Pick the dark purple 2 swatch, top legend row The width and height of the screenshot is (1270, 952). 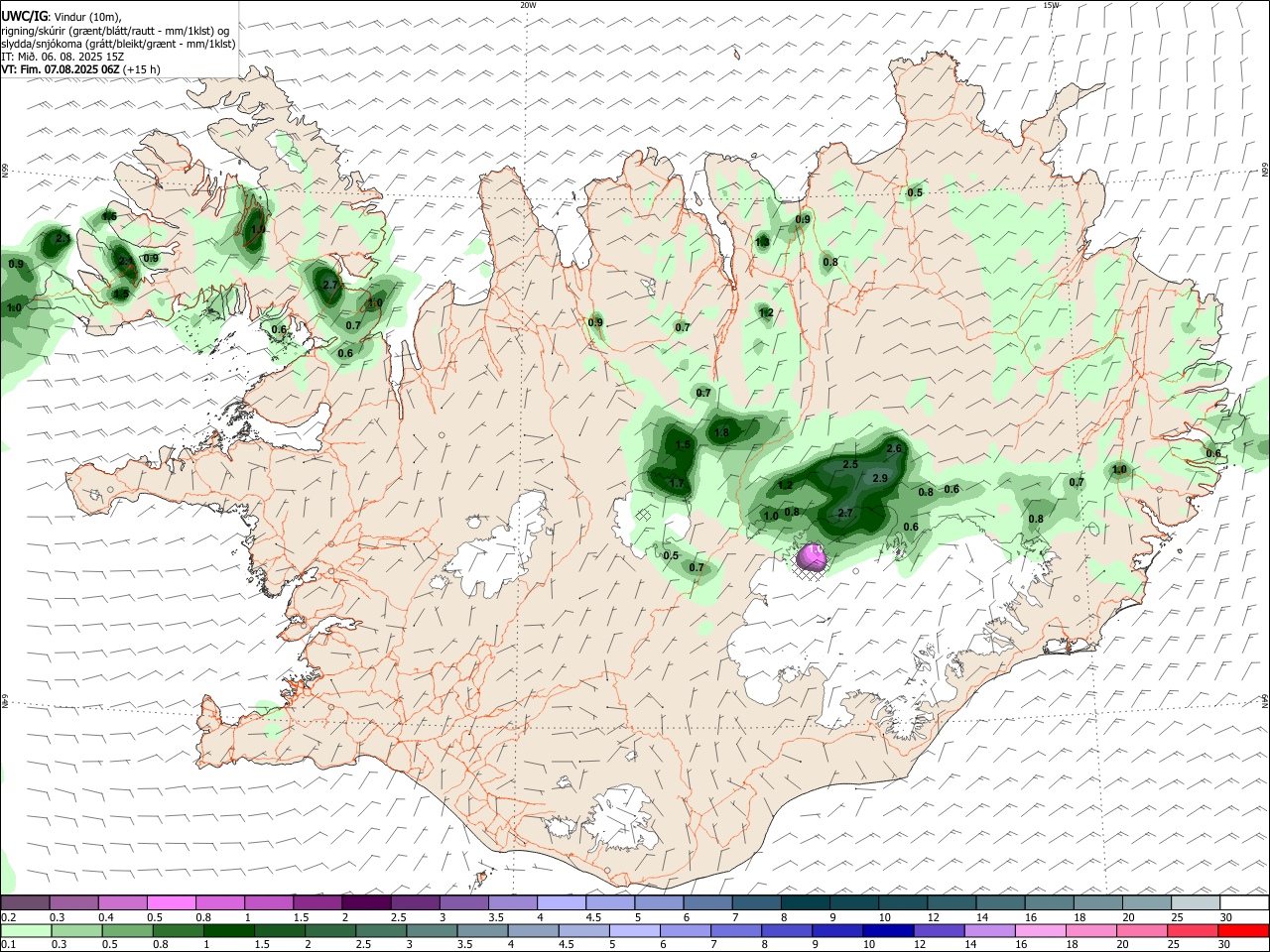(x=365, y=902)
